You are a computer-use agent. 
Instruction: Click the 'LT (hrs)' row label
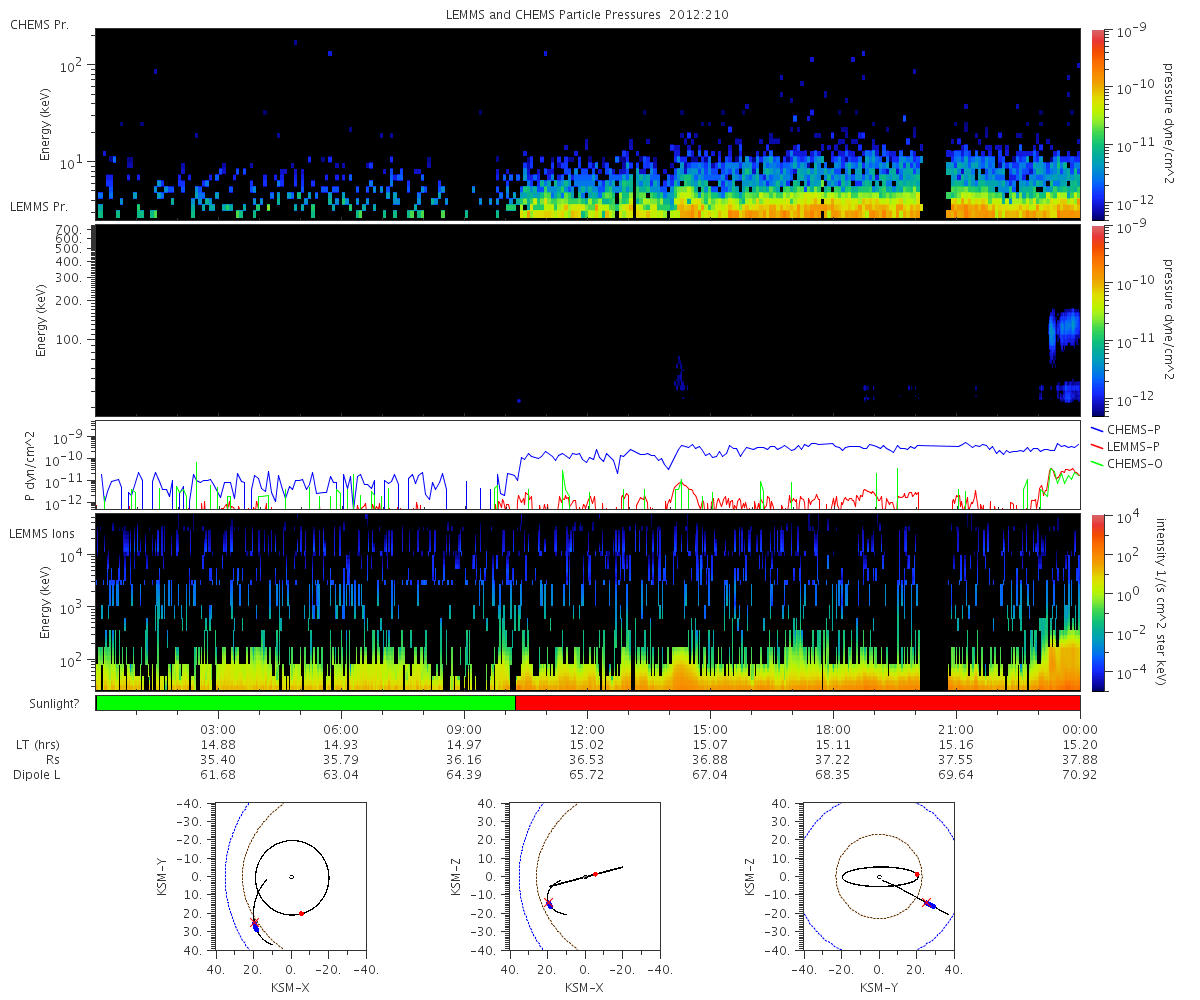[x=35, y=744]
